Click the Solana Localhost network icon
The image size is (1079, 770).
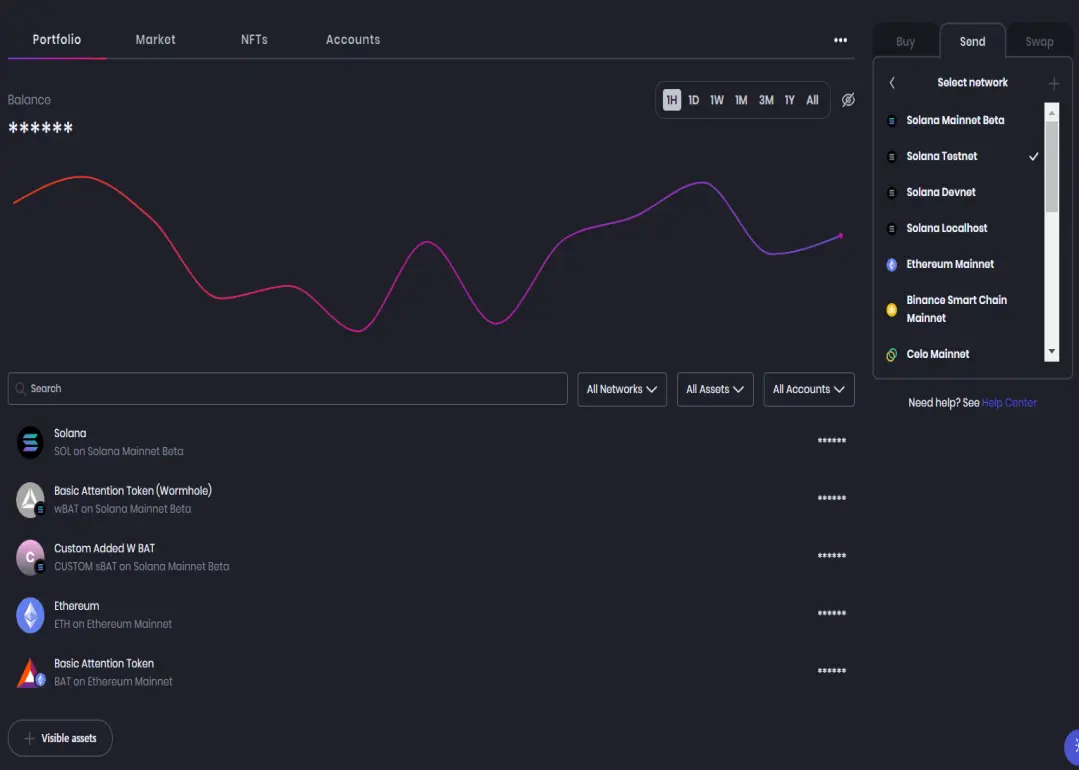pyautogui.click(x=891, y=228)
